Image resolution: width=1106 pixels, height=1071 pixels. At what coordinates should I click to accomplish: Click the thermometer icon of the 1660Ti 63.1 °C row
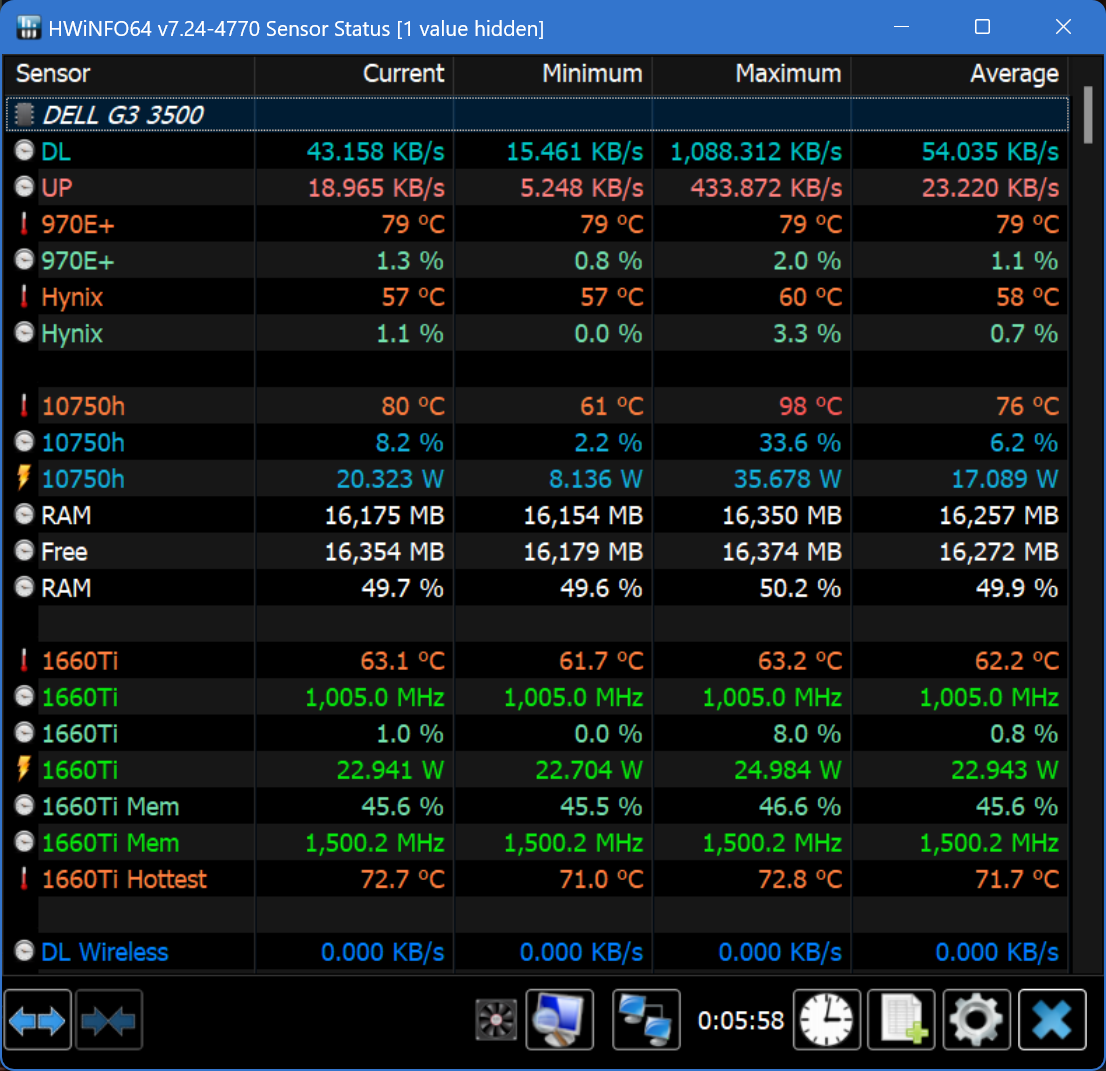tap(24, 660)
